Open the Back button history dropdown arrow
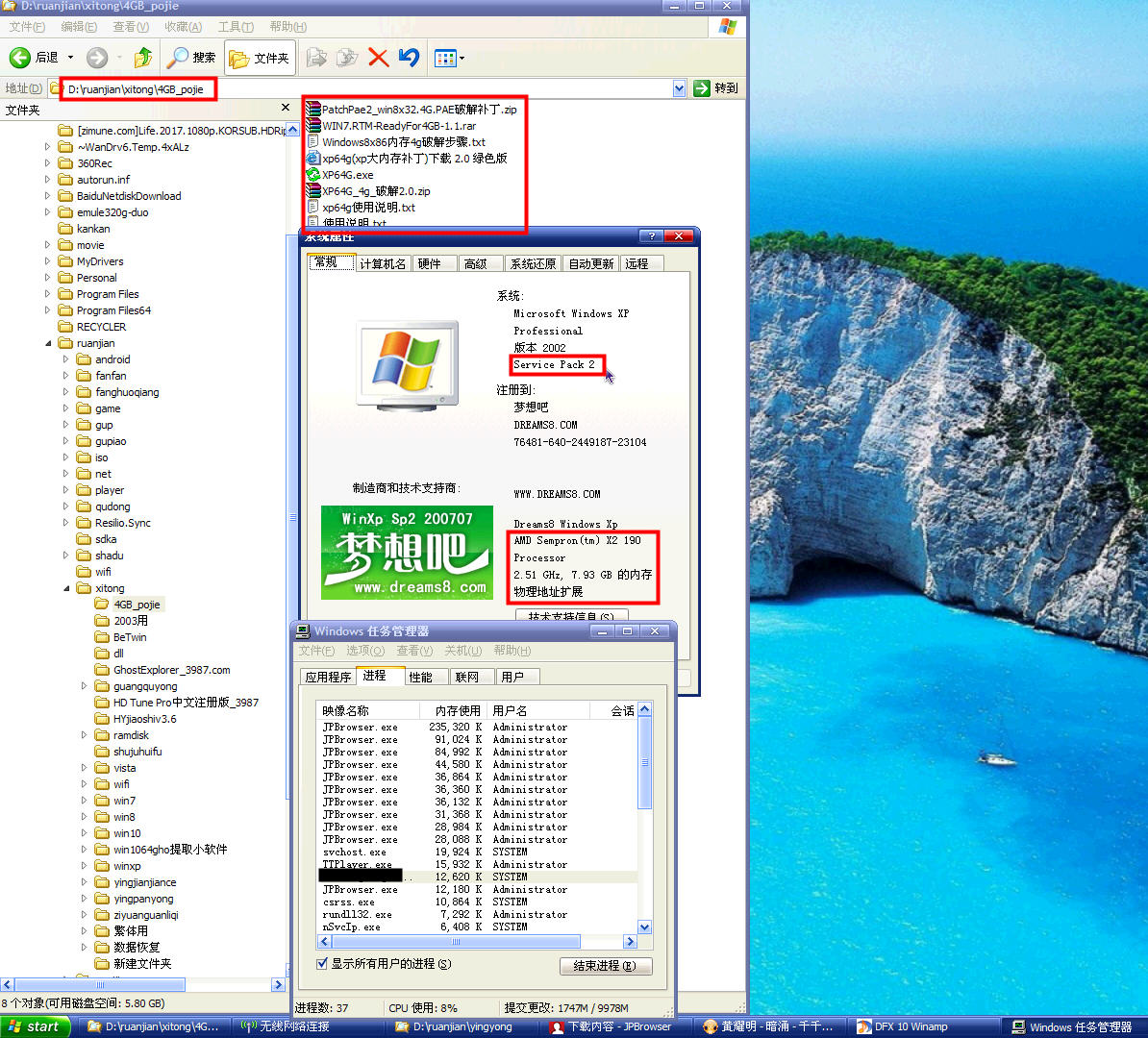The height and width of the screenshot is (1038, 1148). pyautogui.click(x=70, y=57)
